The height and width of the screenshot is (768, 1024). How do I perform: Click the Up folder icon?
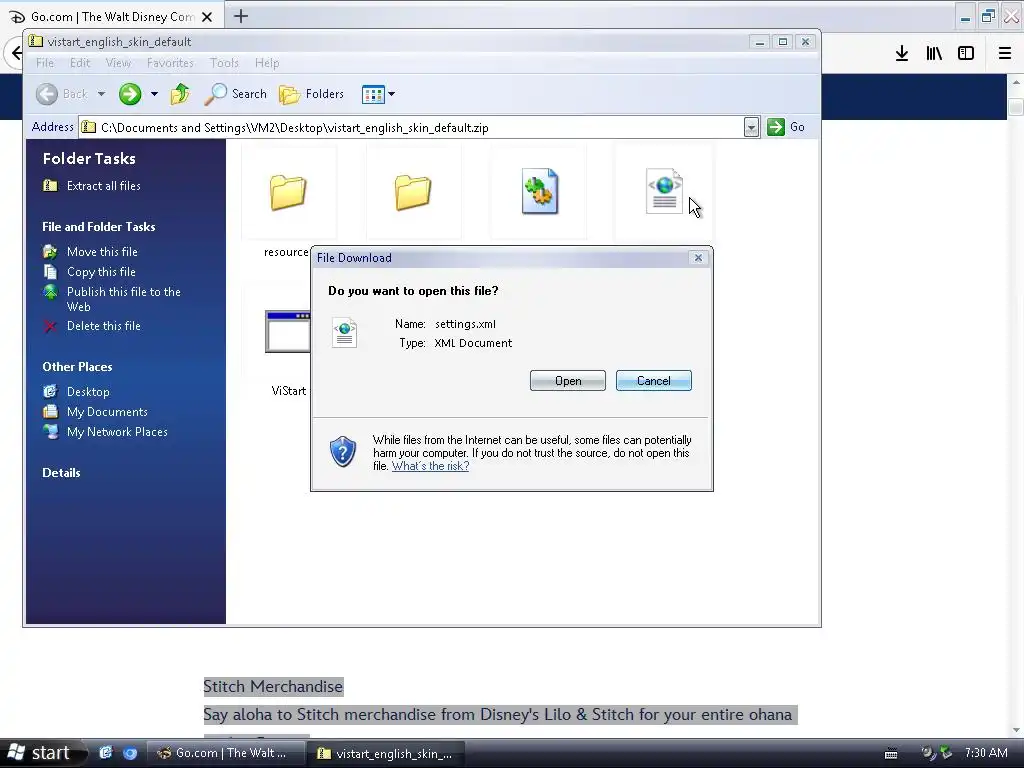click(180, 94)
